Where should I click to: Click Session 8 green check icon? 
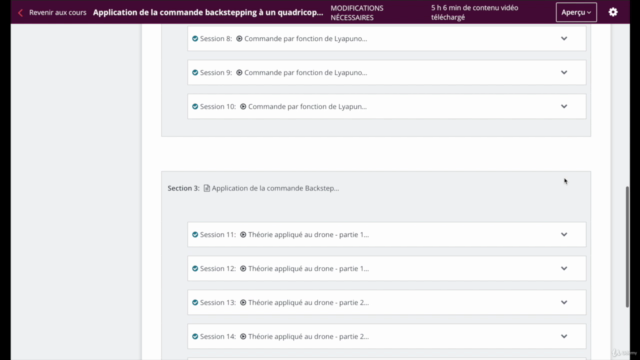pos(195,39)
